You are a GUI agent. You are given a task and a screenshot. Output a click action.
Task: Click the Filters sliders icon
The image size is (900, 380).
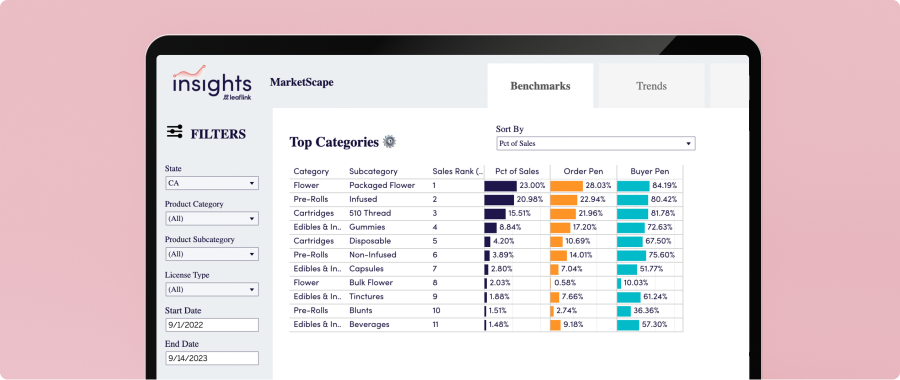tap(174, 132)
